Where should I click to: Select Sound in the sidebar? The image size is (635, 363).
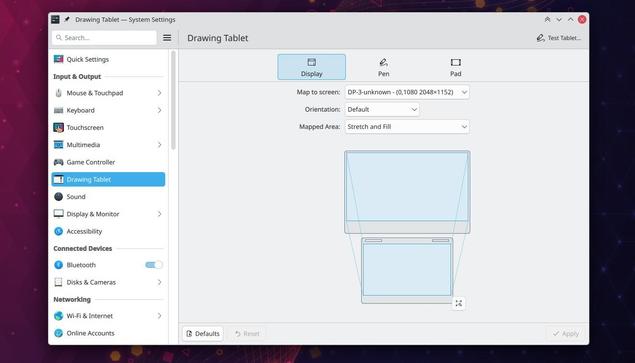tap(108, 196)
